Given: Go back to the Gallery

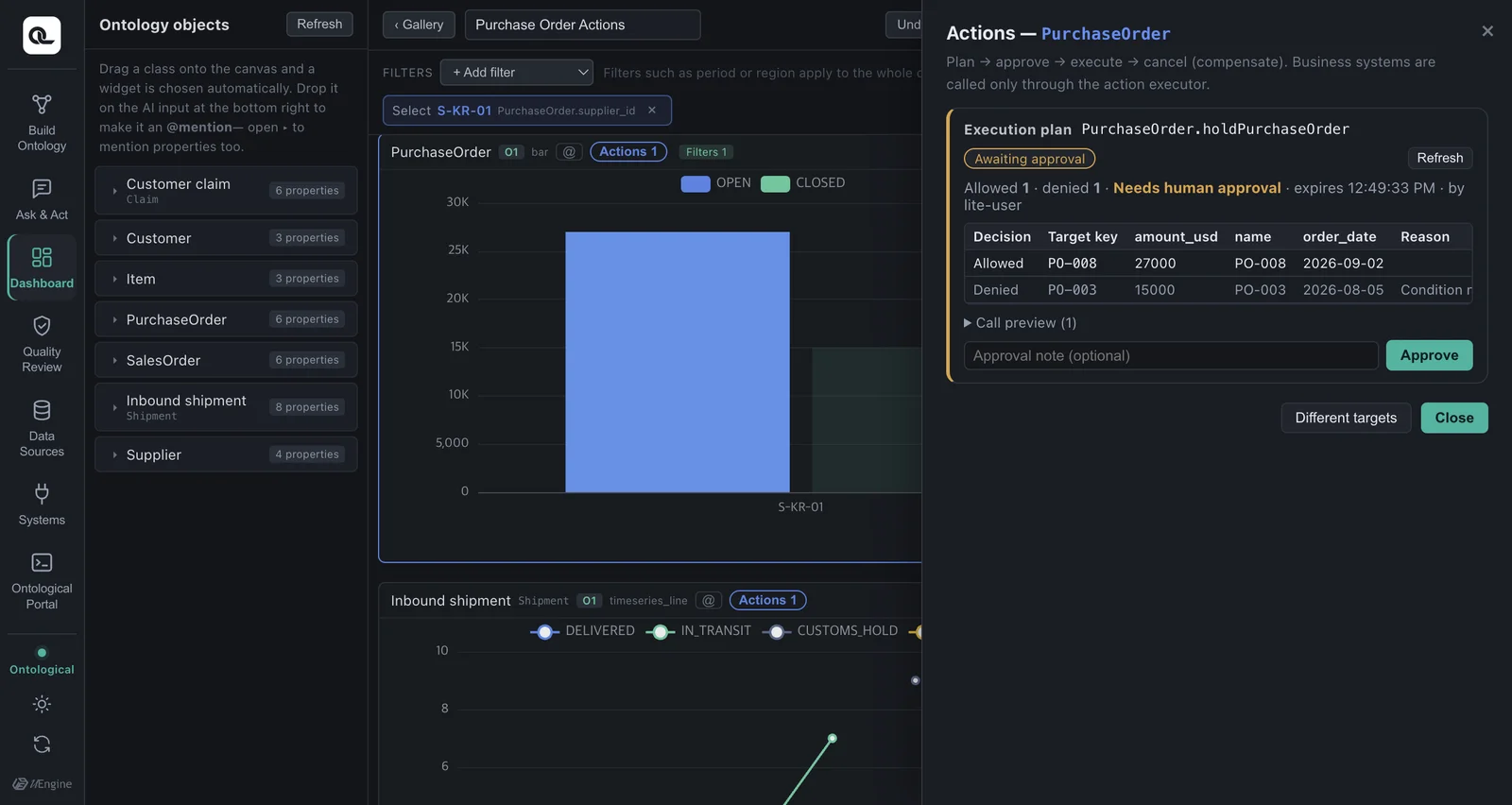Looking at the screenshot, I should click(x=419, y=25).
